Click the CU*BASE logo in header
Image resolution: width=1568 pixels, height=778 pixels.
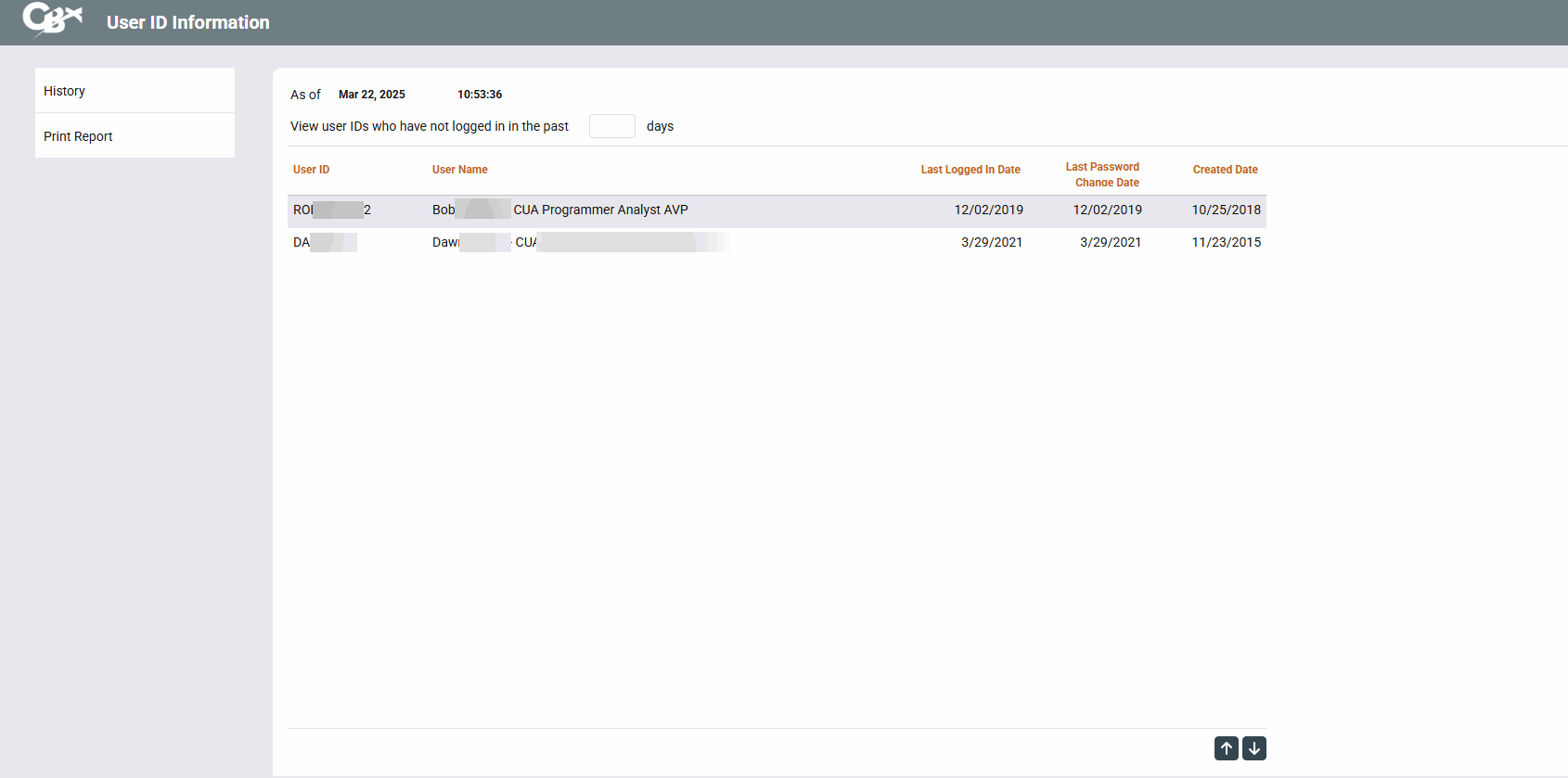pyautogui.click(x=53, y=19)
